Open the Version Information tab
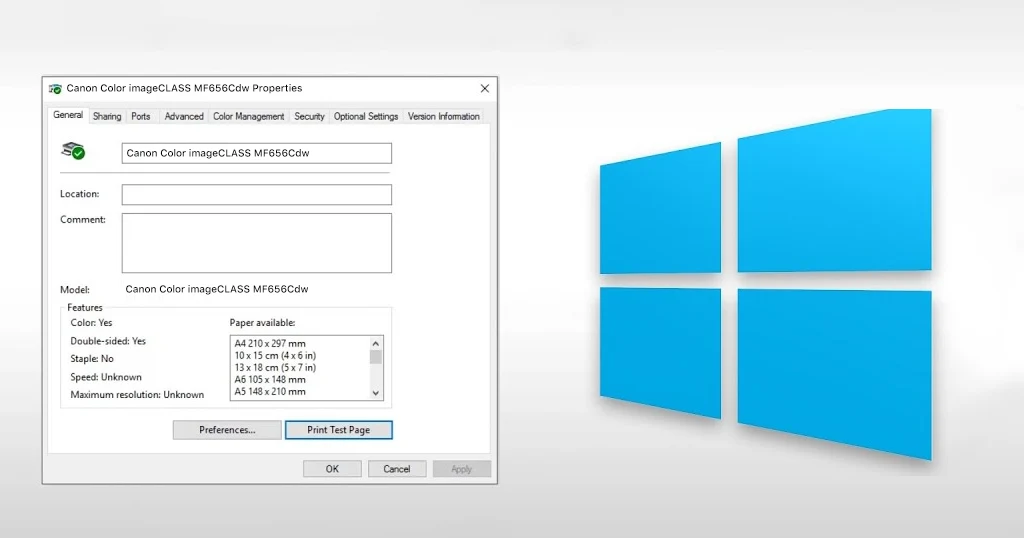Image resolution: width=1024 pixels, height=538 pixels. [x=443, y=116]
